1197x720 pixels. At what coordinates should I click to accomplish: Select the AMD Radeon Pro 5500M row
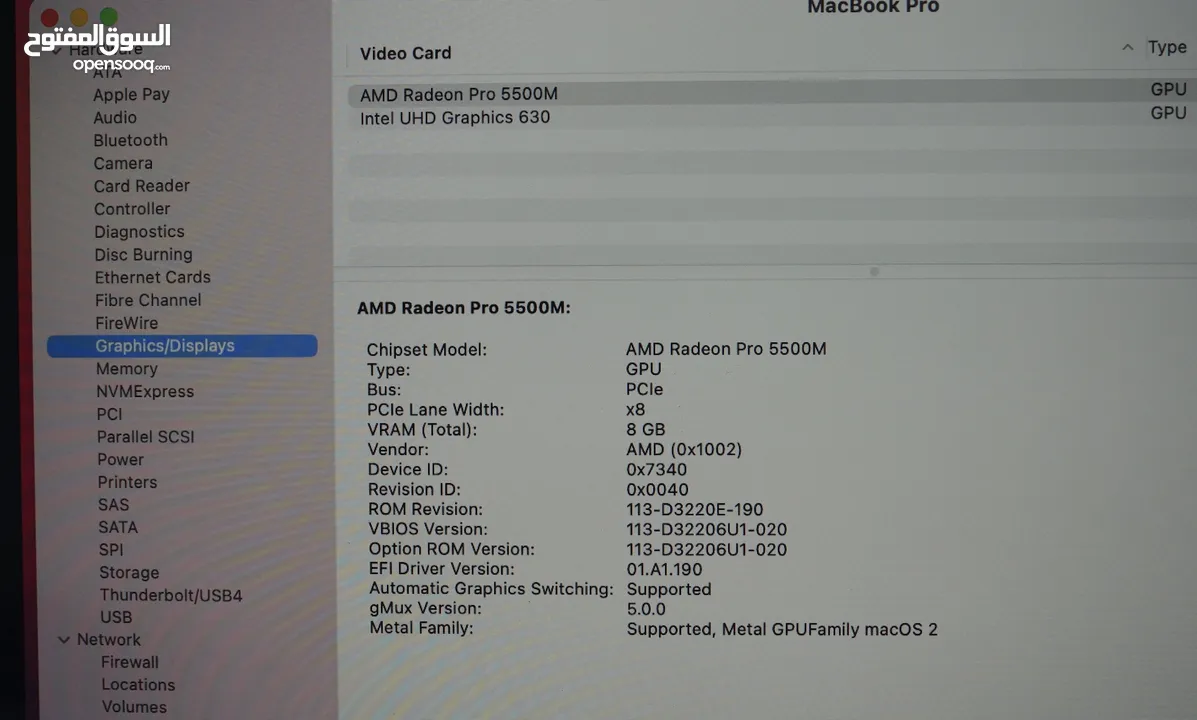click(458, 93)
